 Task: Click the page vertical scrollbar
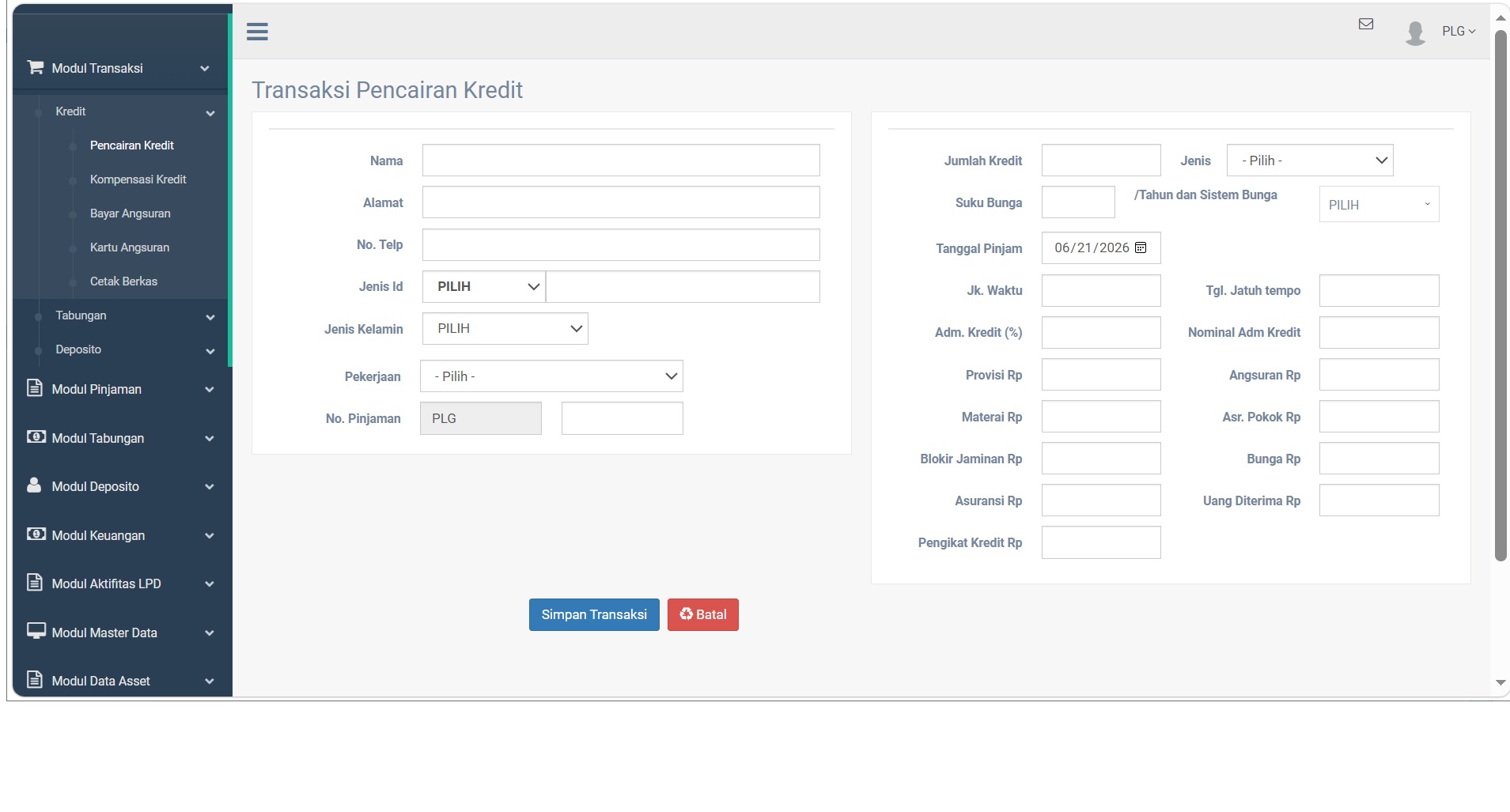pos(1501,296)
